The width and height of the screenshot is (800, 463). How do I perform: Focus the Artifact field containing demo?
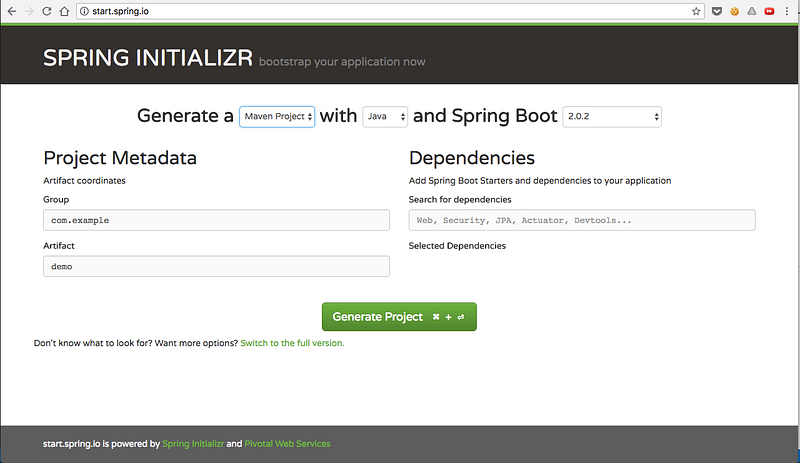click(x=216, y=266)
